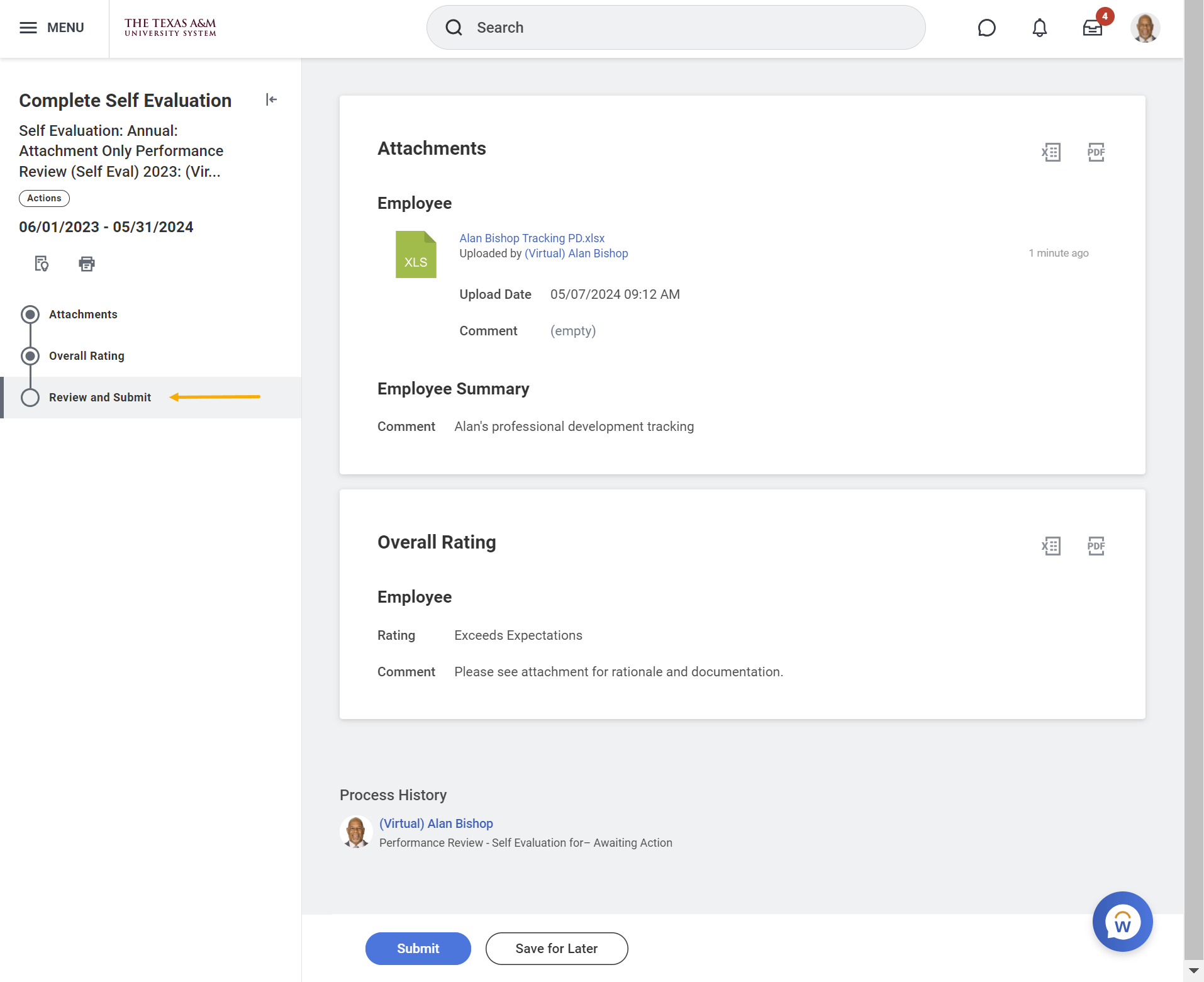Go to the Overall Rating step
Viewport: 1204px width, 982px height.
pos(87,356)
